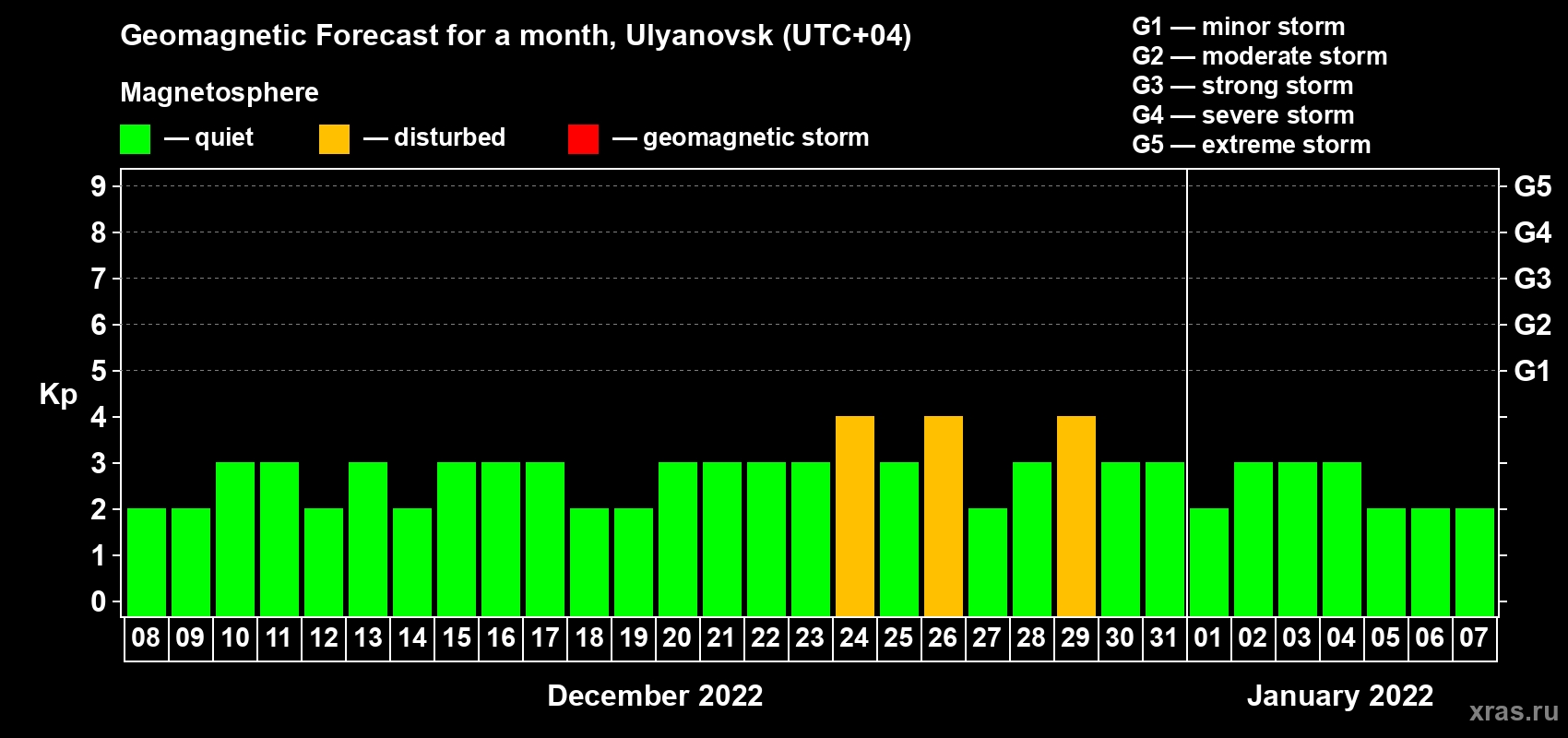1568x738 pixels.
Task: Select the orange bar for December 26
Action: [944, 516]
